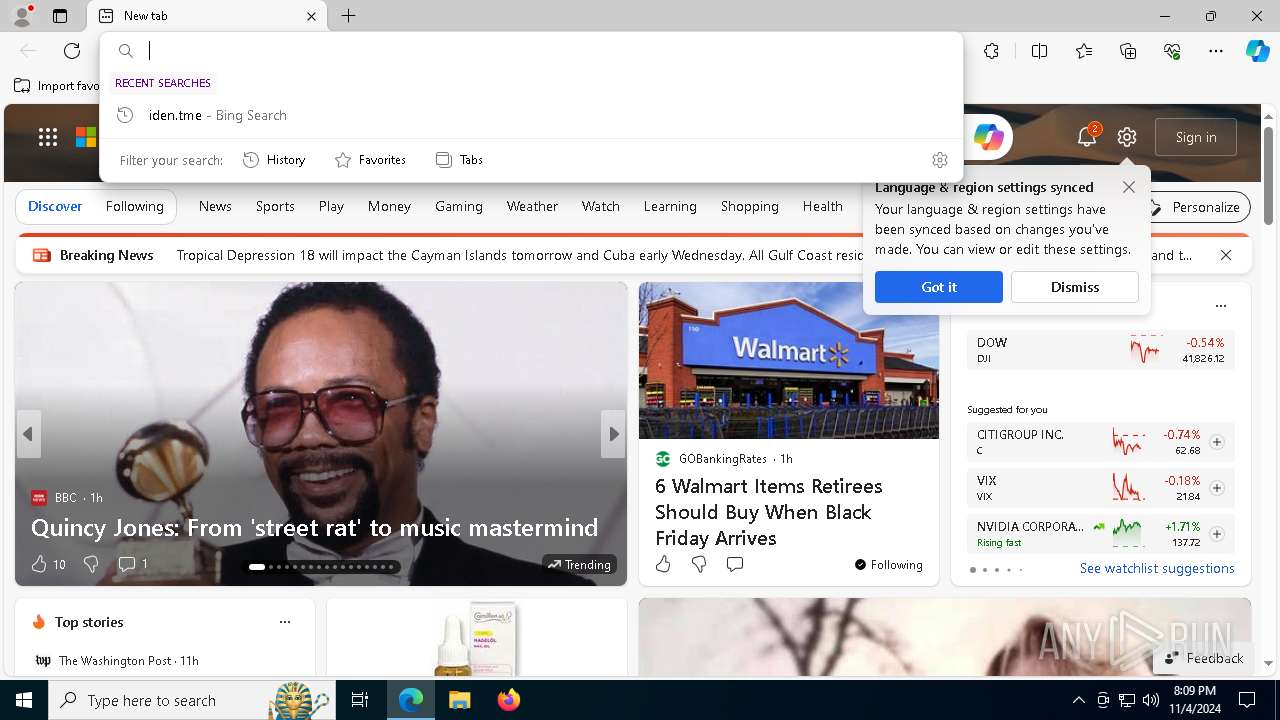Open page settings gear icon
Viewport: 1280px width, 720px height.
click(1127, 137)
